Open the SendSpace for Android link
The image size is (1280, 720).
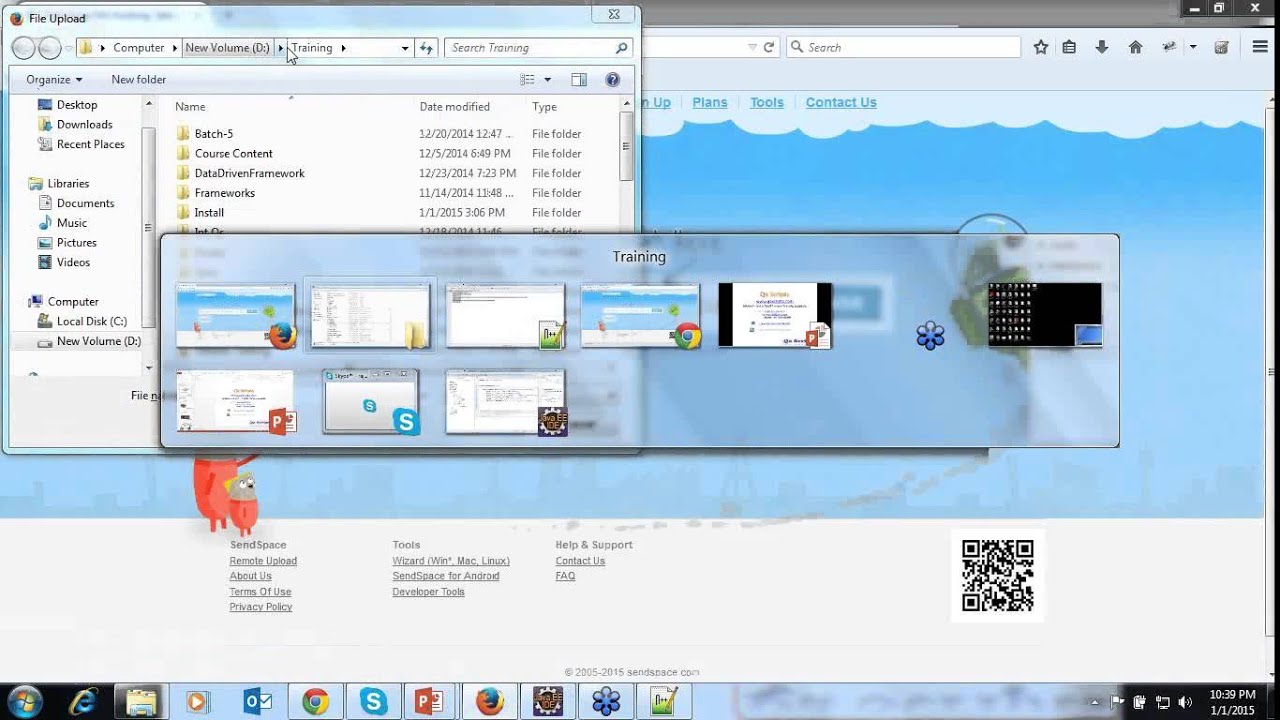click(446, 576)
